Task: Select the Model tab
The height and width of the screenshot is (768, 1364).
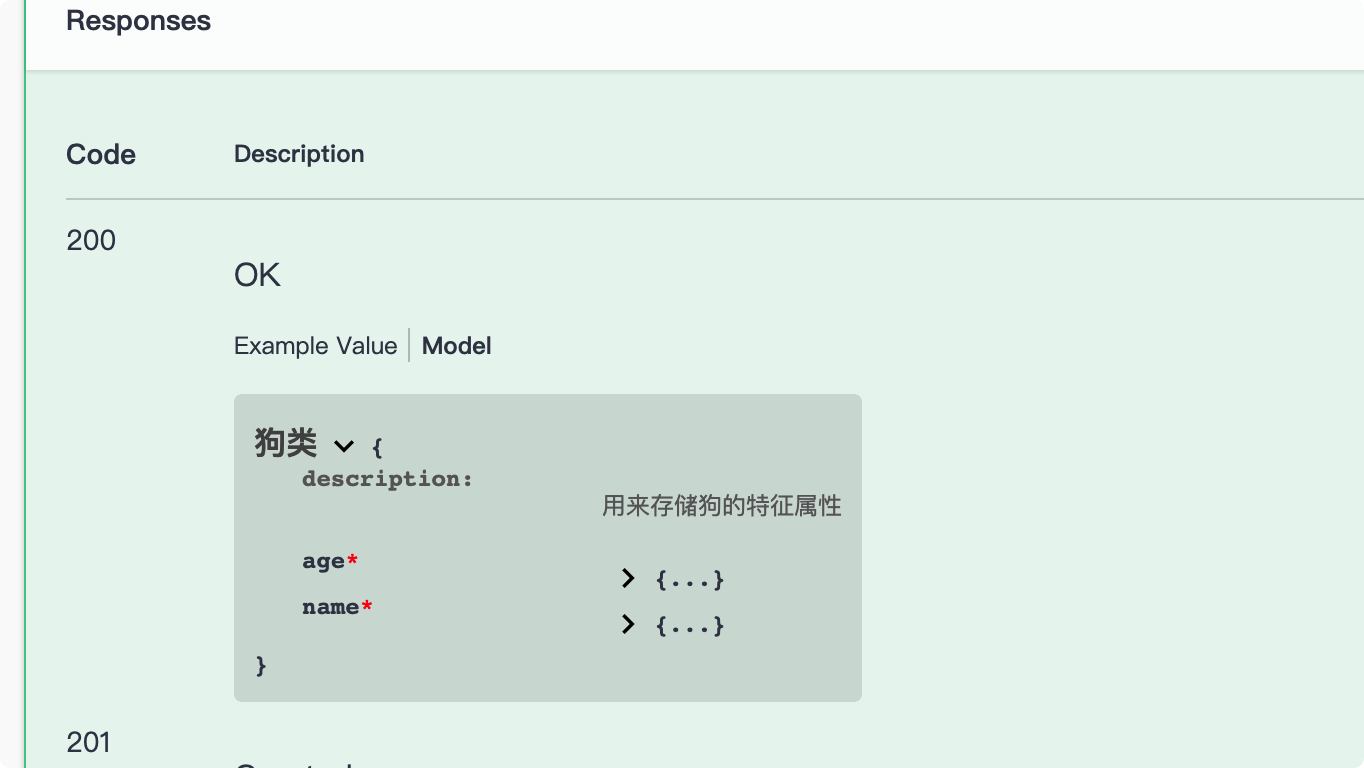Action: pos(456,346)
